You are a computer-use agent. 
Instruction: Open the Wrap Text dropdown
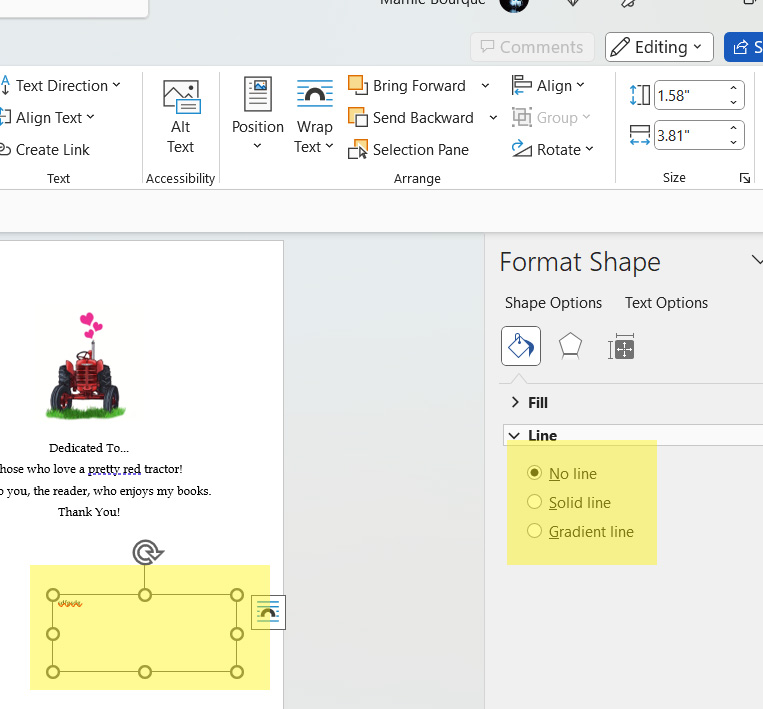[x=314, y=117]
